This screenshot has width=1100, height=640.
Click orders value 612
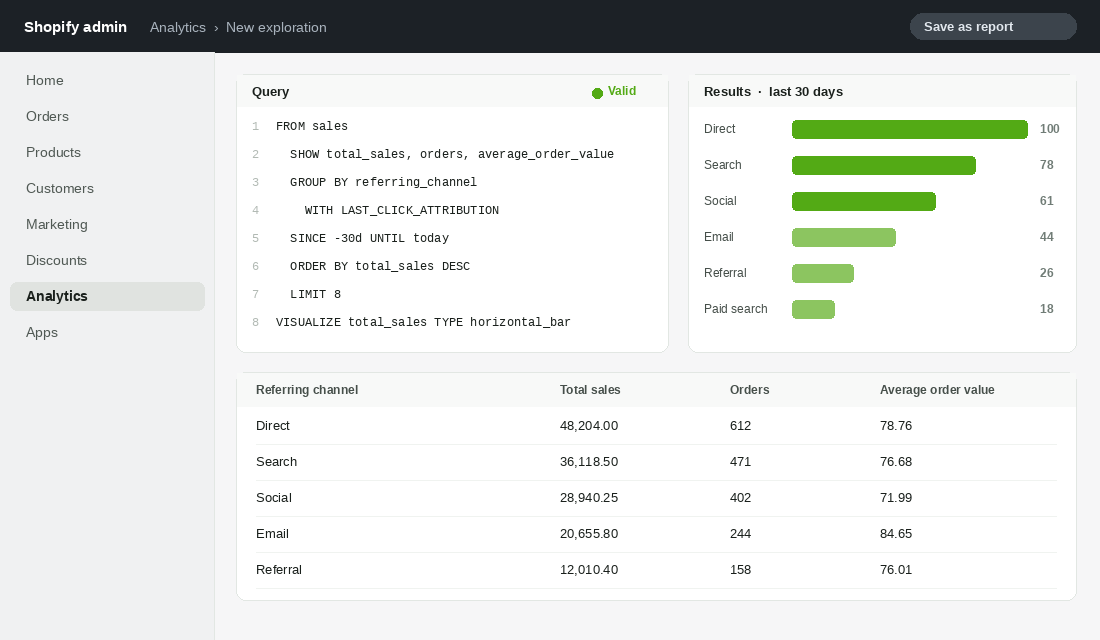[x=740, y=426]
